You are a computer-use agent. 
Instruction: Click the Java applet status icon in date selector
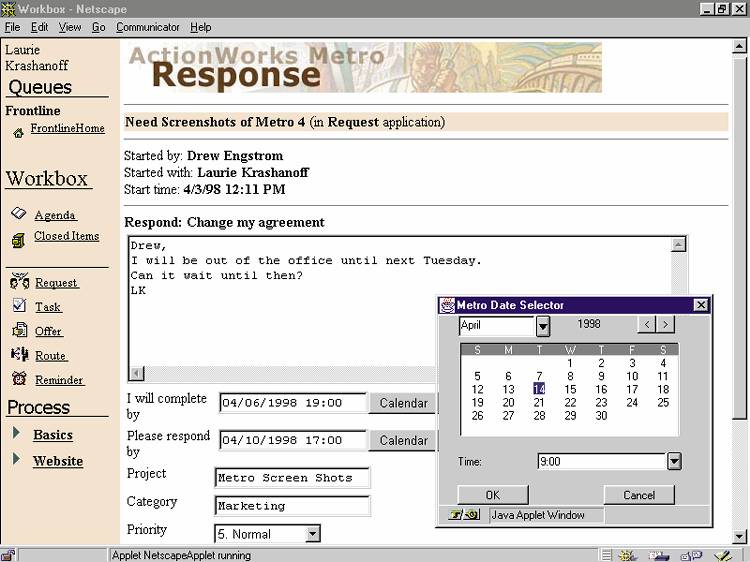464,515
